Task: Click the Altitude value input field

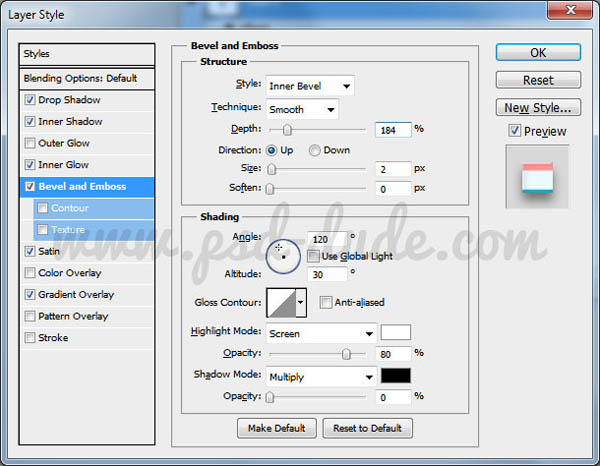Action: (x=331, y=274)
